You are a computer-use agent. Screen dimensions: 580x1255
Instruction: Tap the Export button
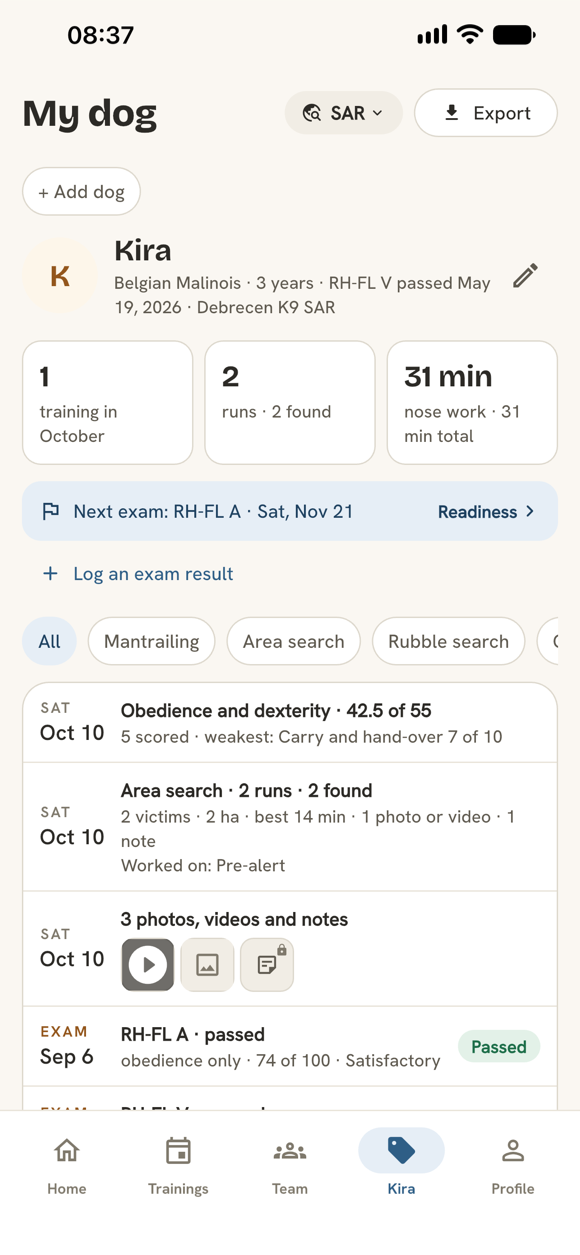pyautogui.click(x=486, y=113)
